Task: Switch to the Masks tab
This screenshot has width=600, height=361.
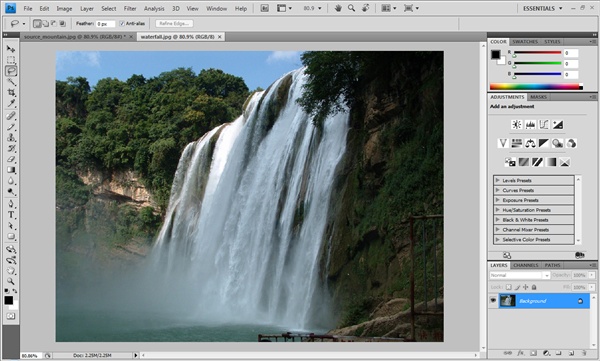Action: tap(538, 97)
